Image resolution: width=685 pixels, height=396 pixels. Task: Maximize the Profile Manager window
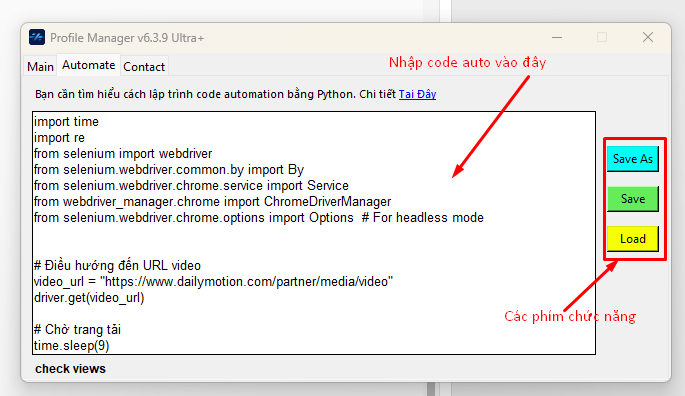pos(602,38)
